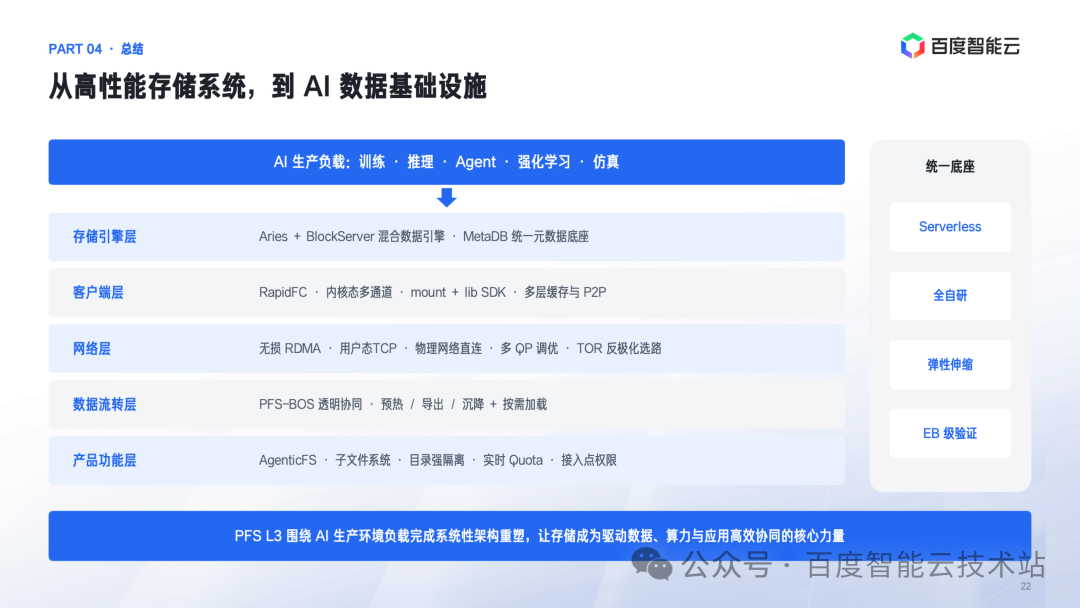Click the 弹性伸缩 card

pyautogui.click(x=950, y=364)
